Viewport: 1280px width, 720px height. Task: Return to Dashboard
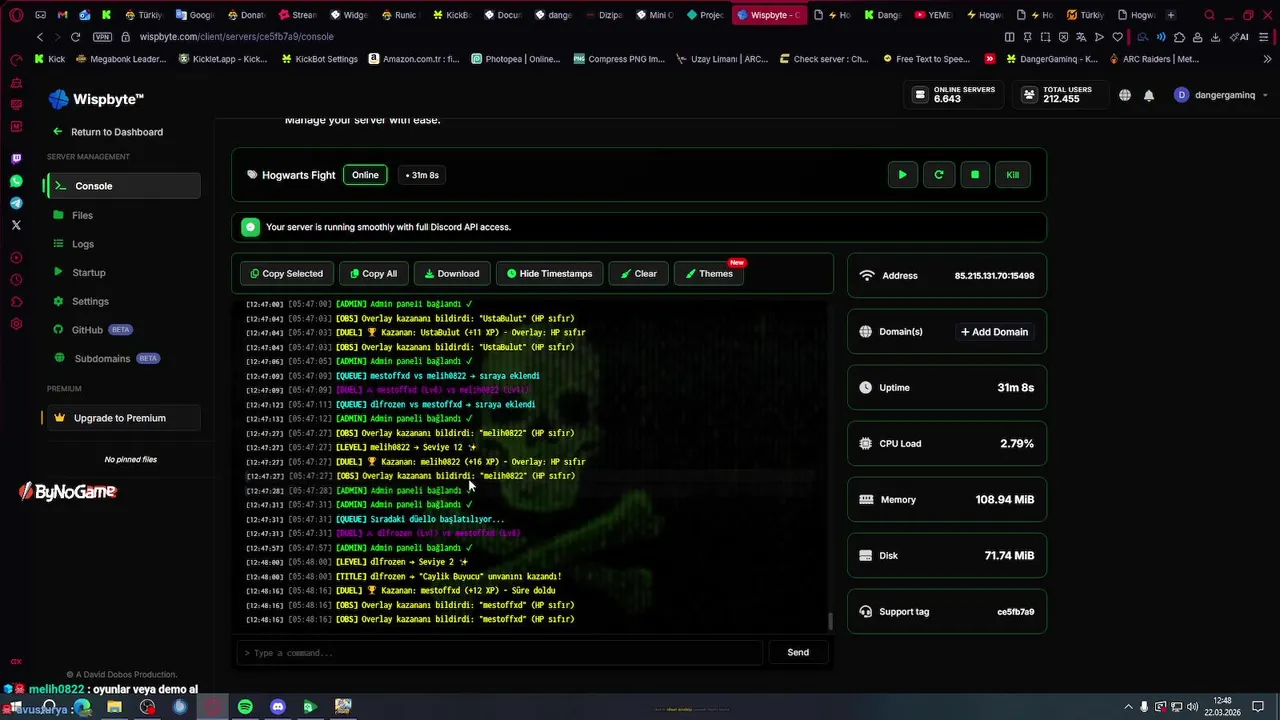108,132
